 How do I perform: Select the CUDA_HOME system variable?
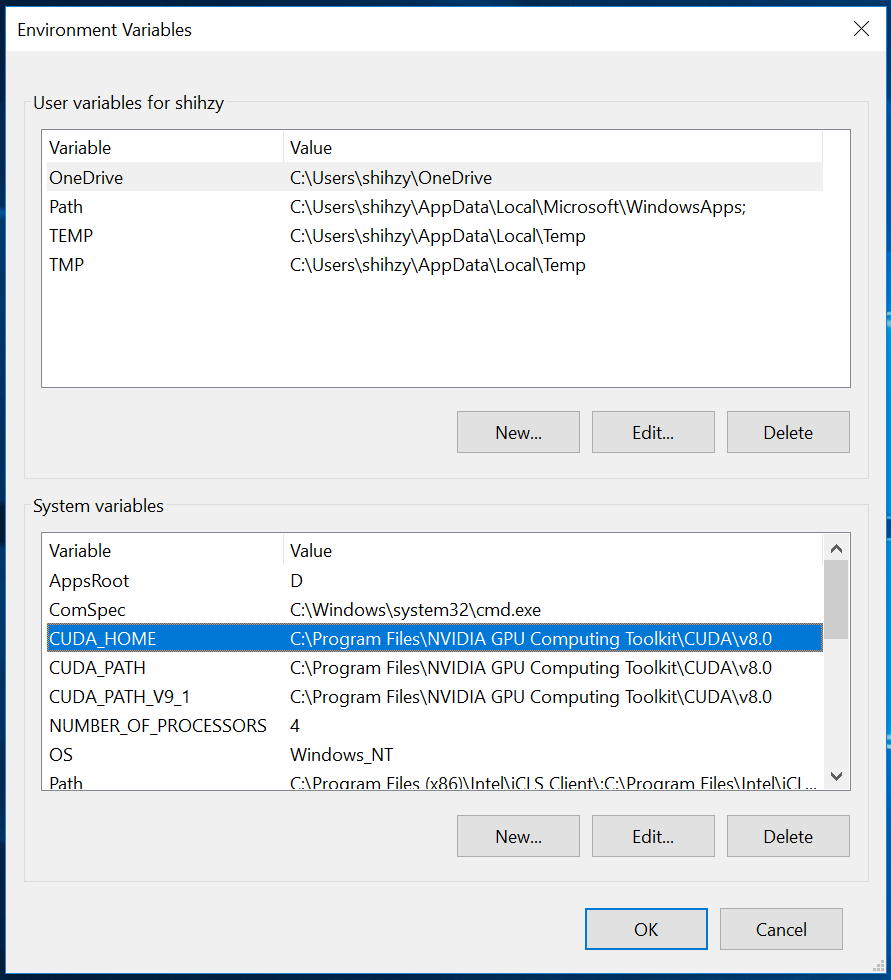point(435,638)
